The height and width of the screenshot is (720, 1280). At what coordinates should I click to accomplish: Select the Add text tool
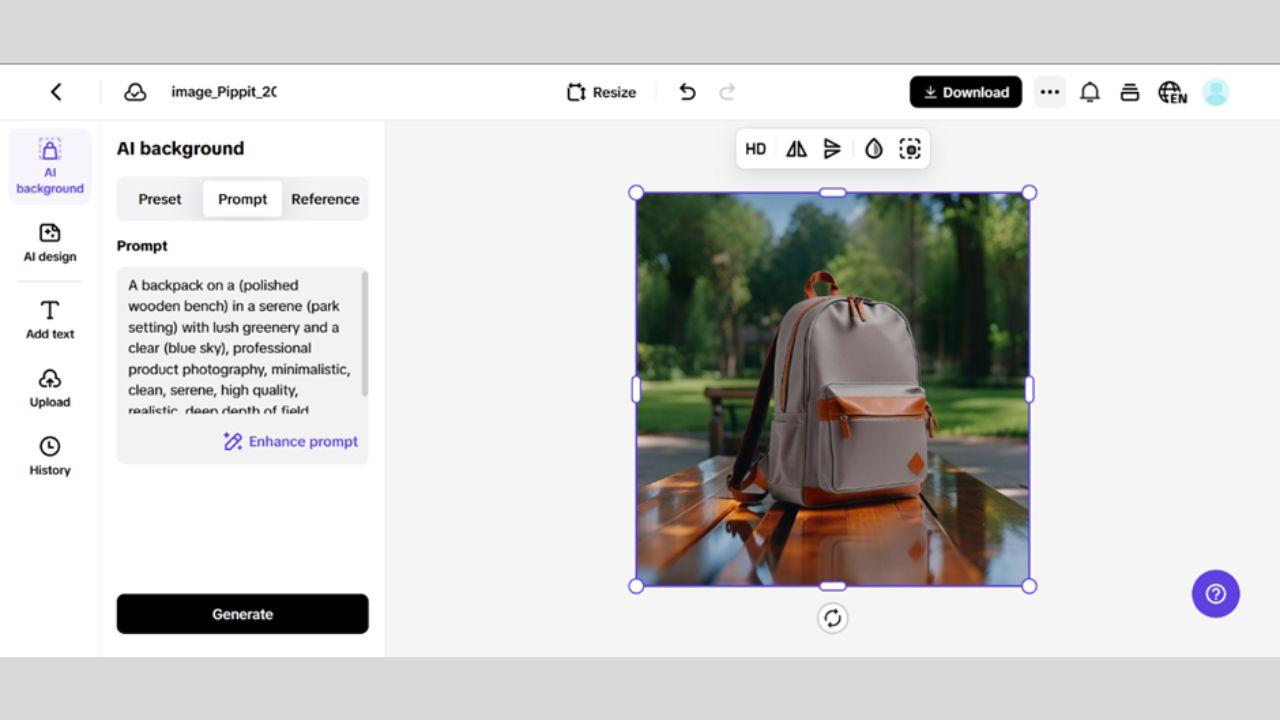tap(50, 320)
